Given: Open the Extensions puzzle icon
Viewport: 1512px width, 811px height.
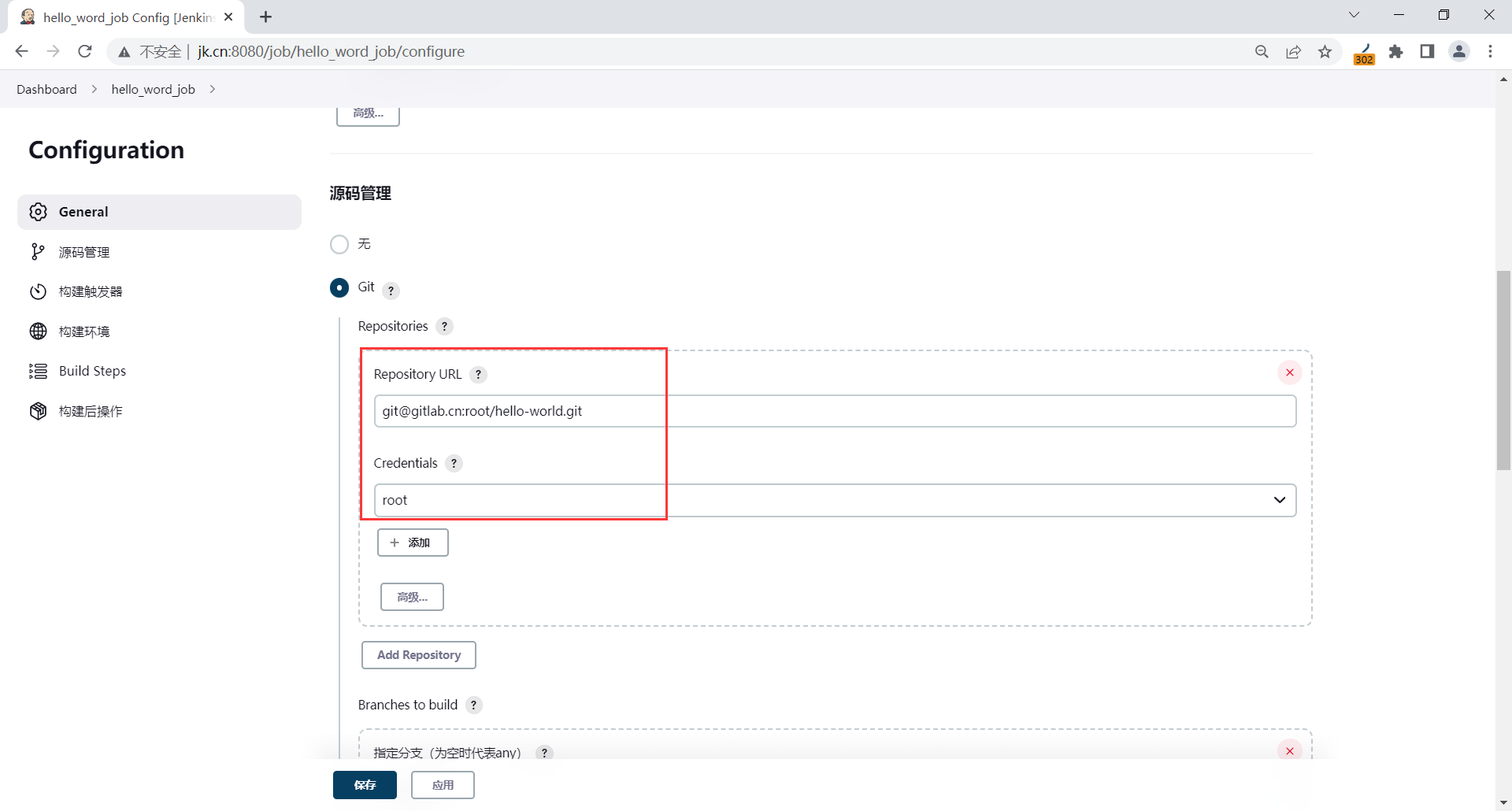Looking at the screenshot, I should click(1395, 51).
